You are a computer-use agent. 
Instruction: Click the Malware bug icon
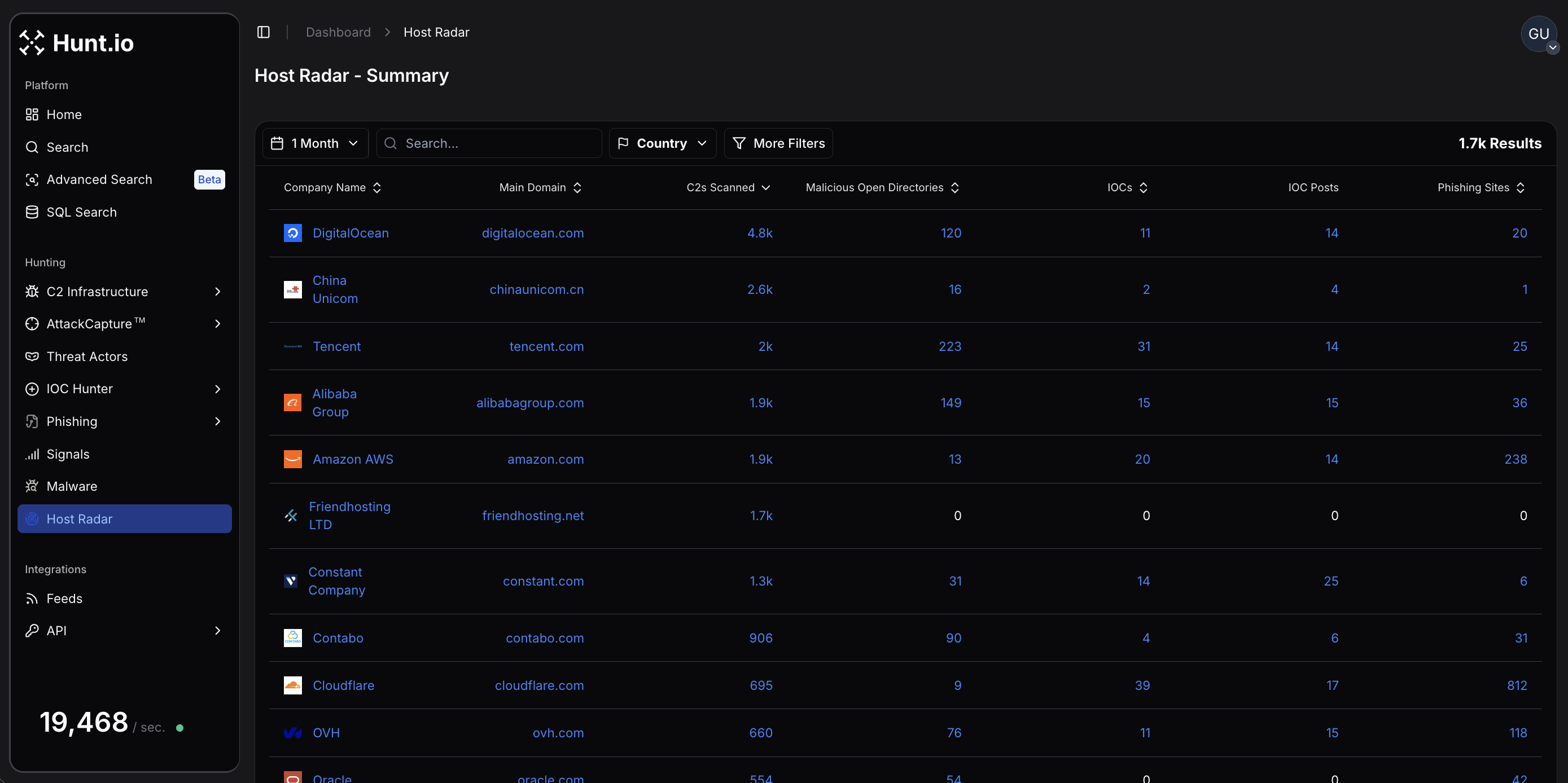[32, 486]
